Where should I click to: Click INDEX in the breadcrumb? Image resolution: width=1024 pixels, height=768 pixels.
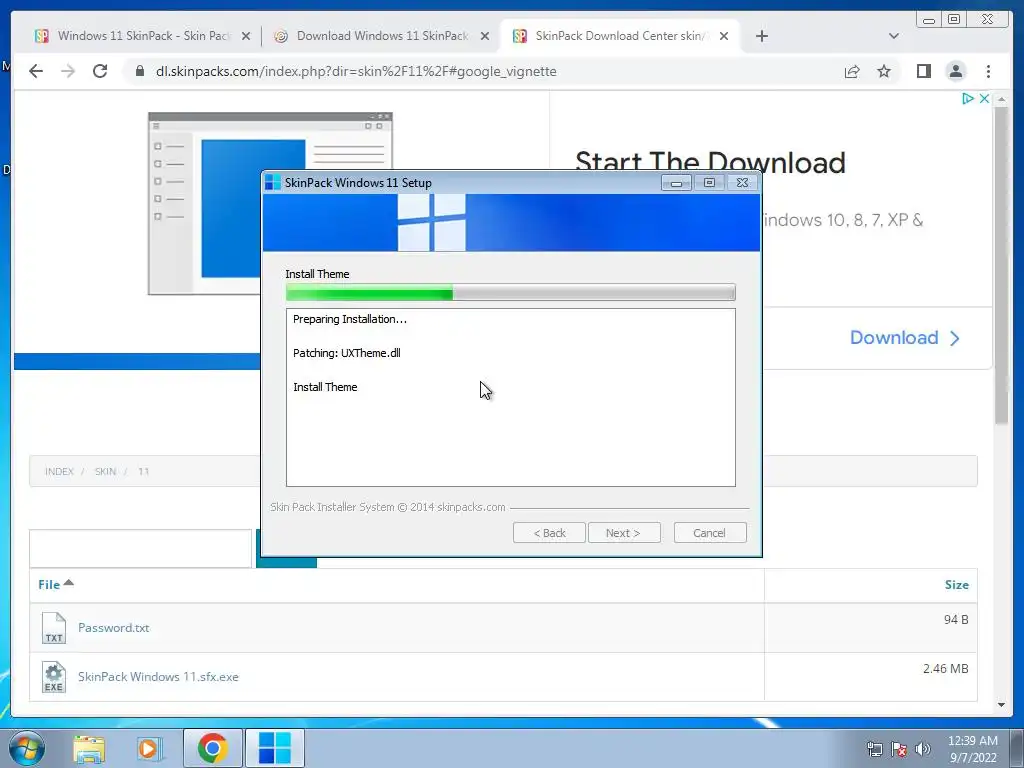(59, 472)
